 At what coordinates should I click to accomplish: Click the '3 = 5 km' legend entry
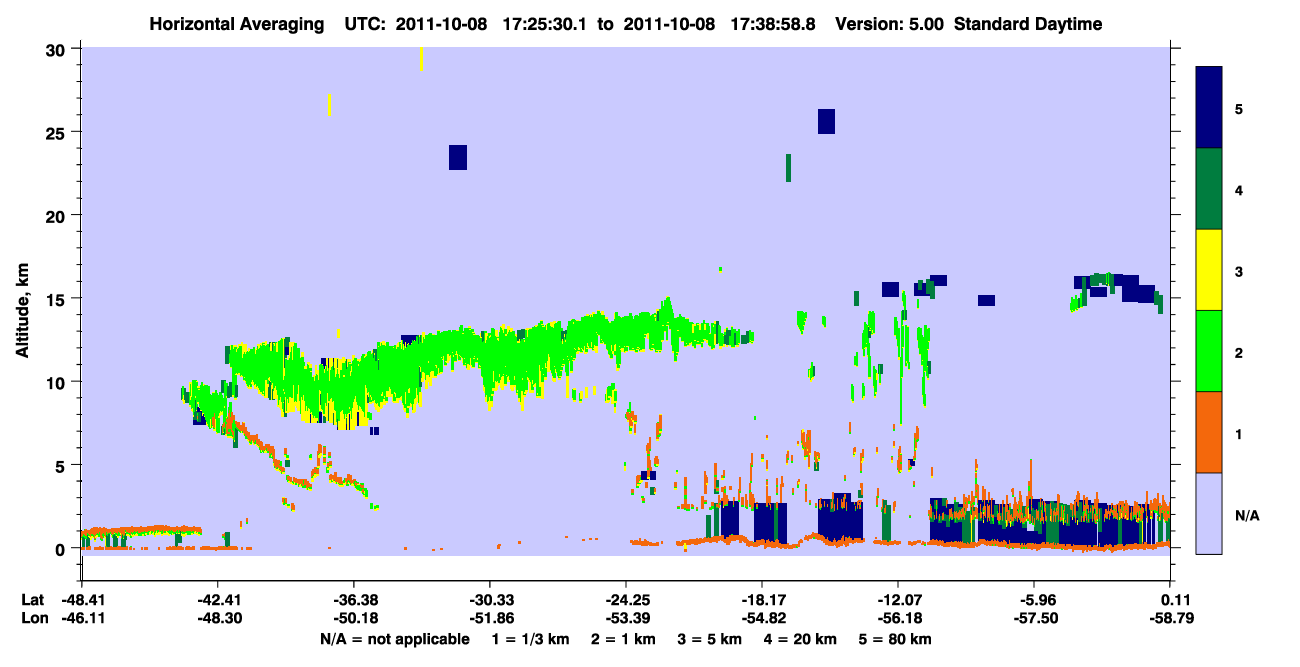[x=710, y=639]
